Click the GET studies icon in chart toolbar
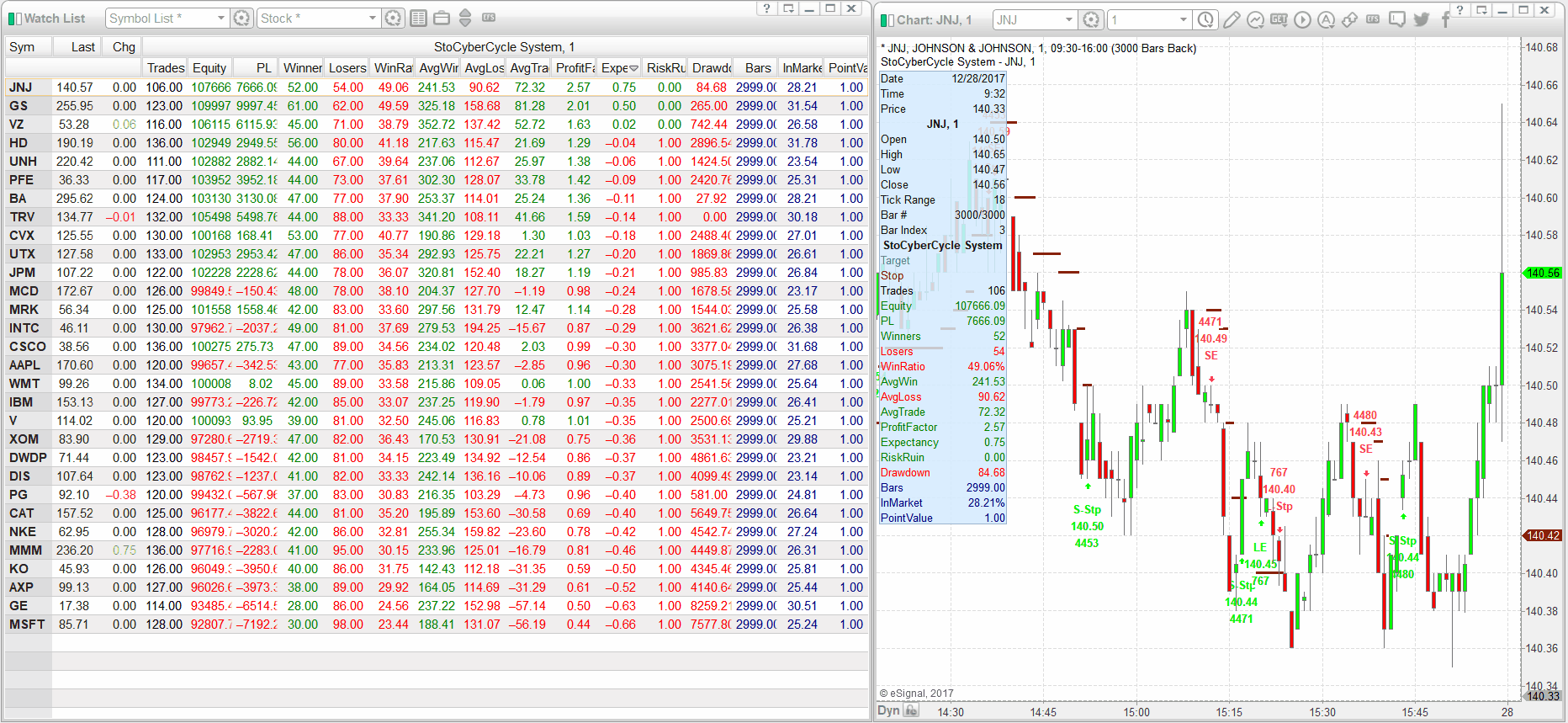 tap(1279, 19)
